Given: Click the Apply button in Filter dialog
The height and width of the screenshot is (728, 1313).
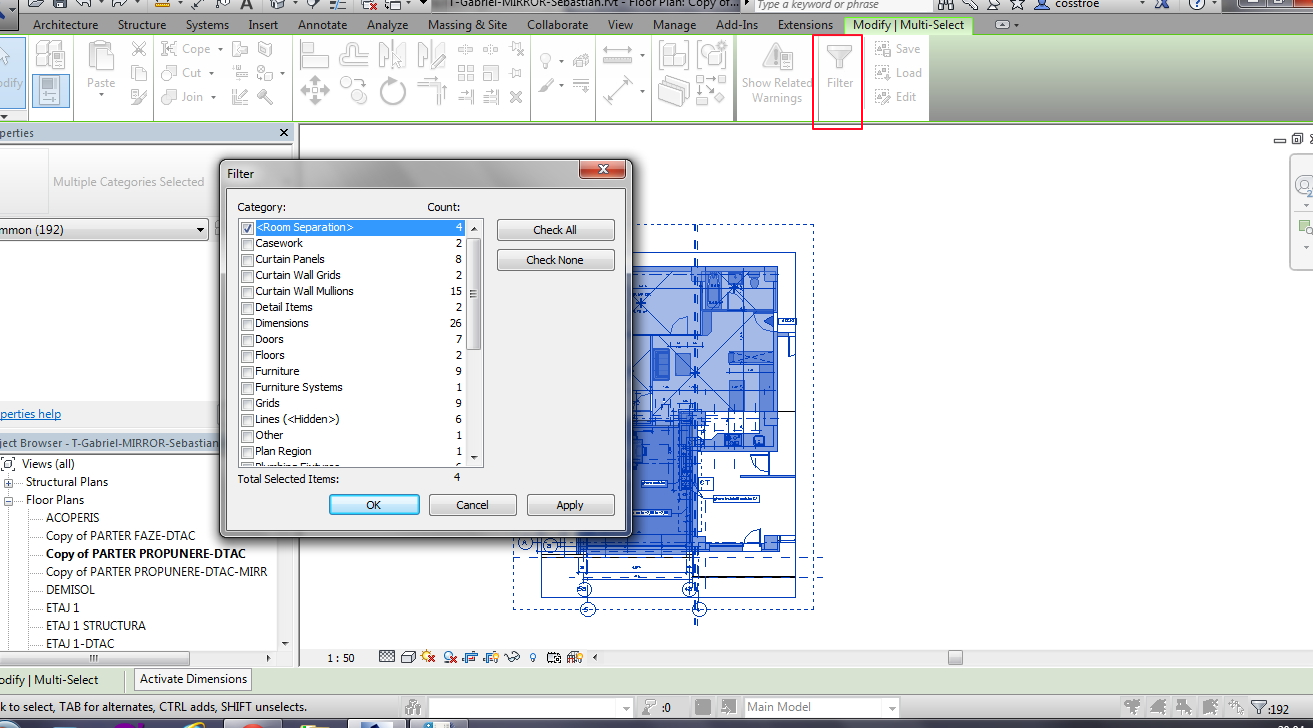Looking at the screenshot, I should click(570, 505).
